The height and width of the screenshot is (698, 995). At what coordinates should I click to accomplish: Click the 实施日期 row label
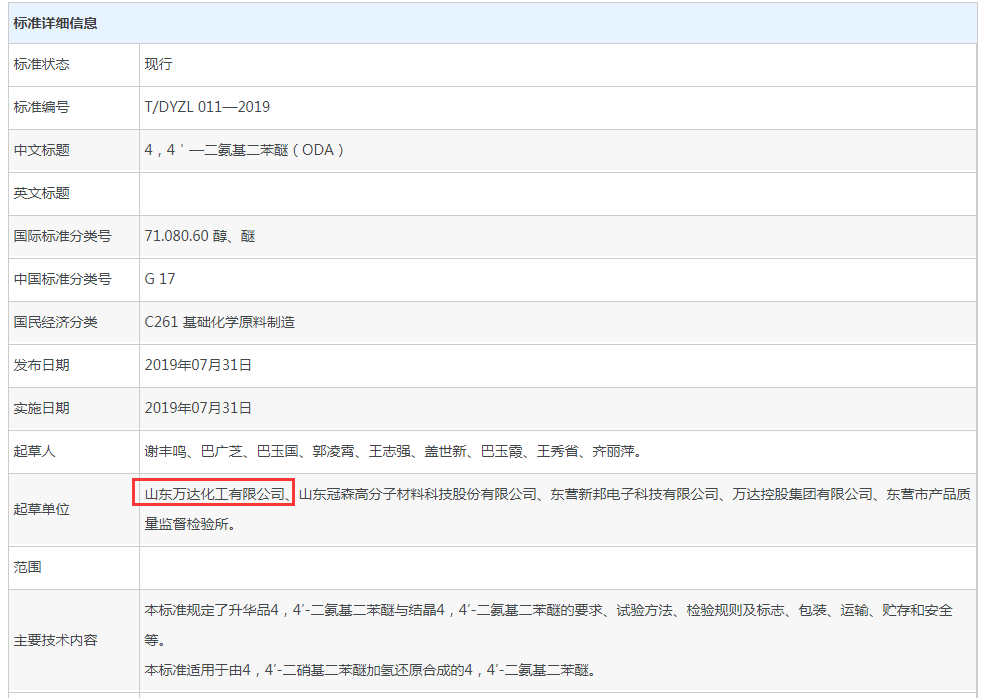pos(38,408)
